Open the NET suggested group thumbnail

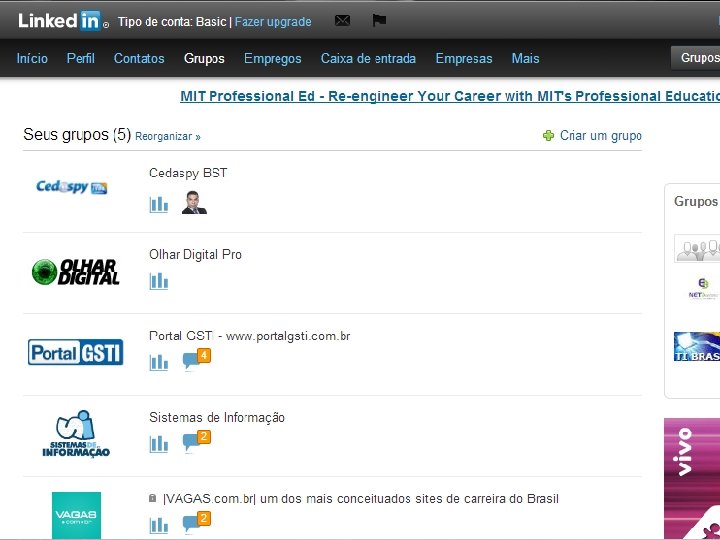click(x=703, y=289)
